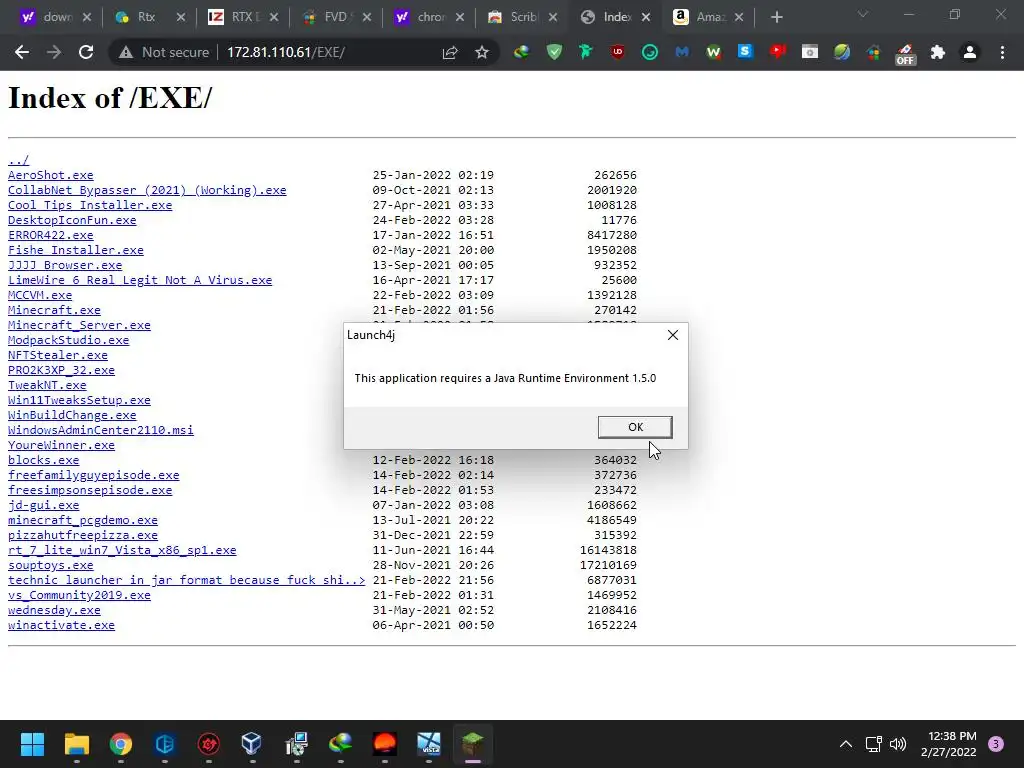The width and height of the screenshot is (1024, 768).
Task: Show hidden system tray icons
Action: click(x=846, y=744)
